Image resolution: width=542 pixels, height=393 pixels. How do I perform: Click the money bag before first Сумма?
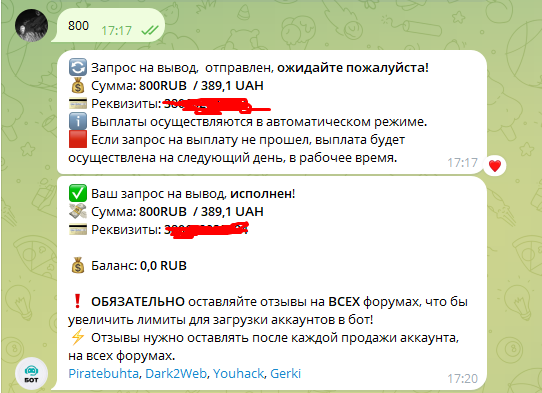(x=78, y=85)
